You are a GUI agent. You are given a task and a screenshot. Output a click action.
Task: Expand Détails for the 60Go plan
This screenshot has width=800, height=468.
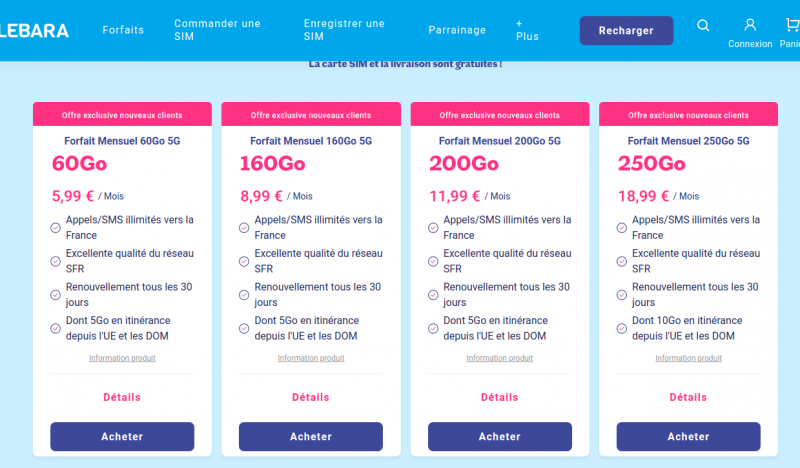[122, 397]
